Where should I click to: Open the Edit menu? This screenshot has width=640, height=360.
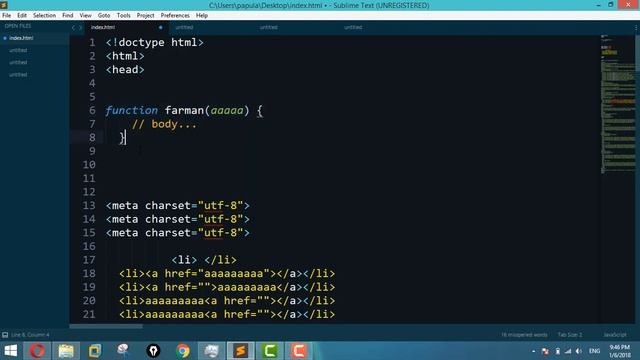point(22,16)
